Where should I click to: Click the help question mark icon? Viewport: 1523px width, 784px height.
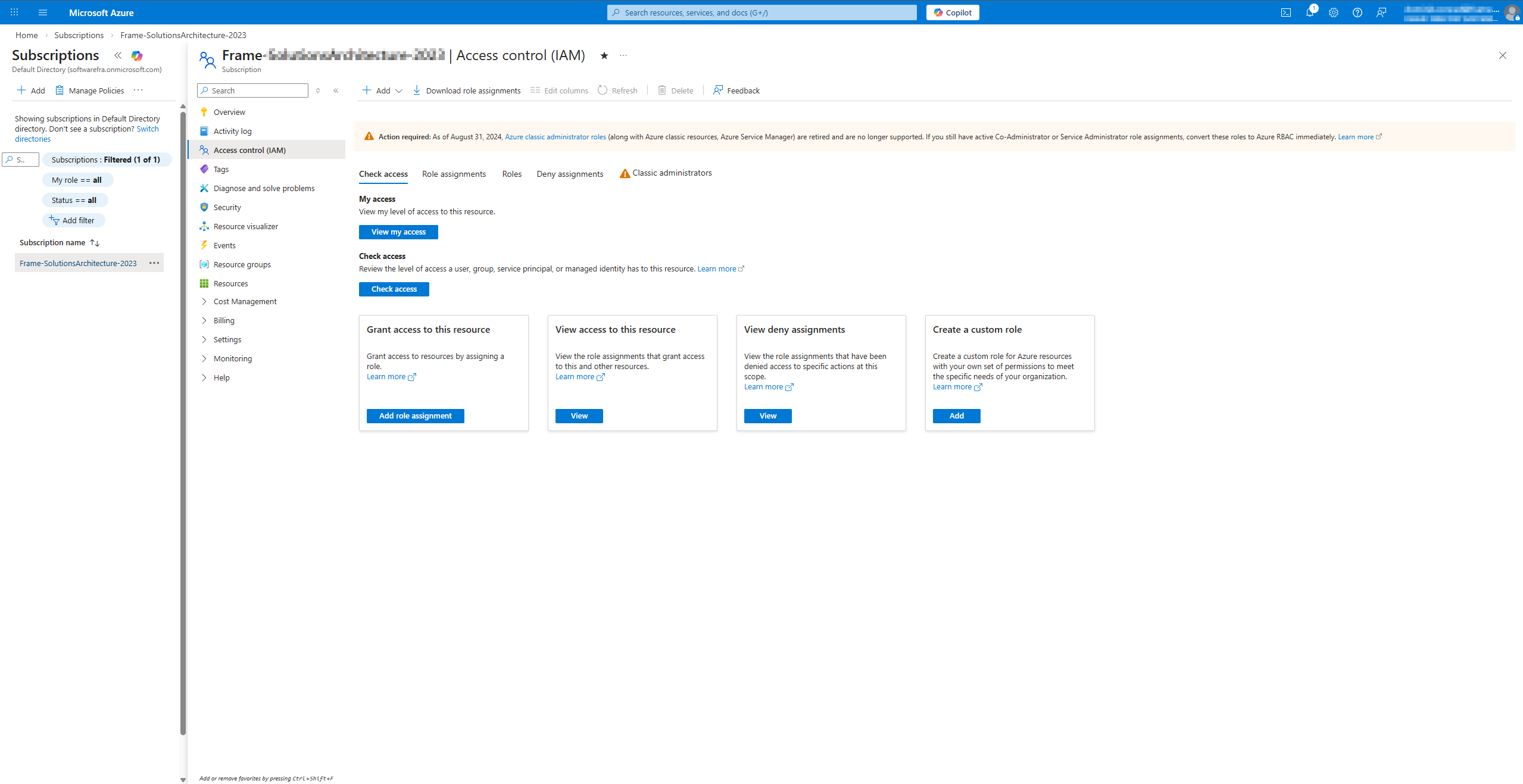(x=1357, y=13)
